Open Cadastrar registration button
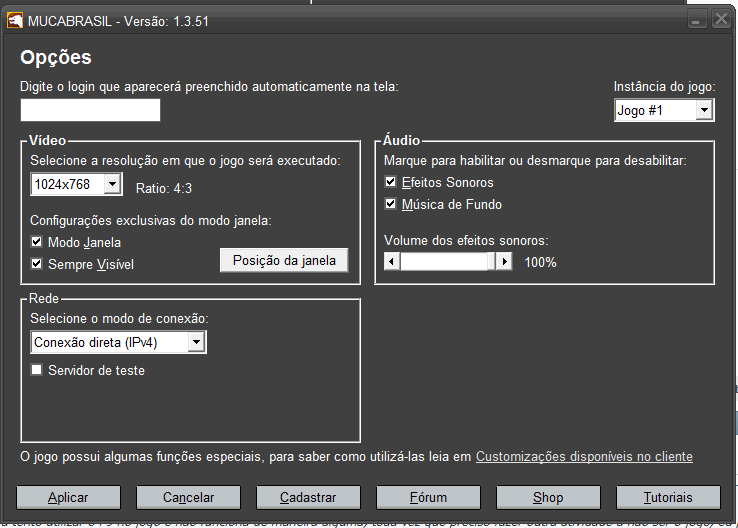Image resolution: width=738 pixels, height=528 pixels. [308, 497]
